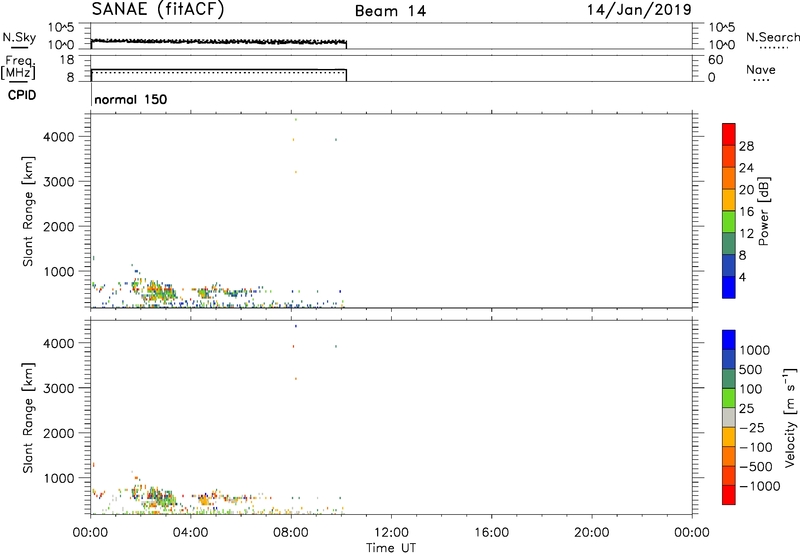The height and width of the screenshot is (554, 800).
Task: Click the 18 tick on frequency axis
Action: click(67, 60)
